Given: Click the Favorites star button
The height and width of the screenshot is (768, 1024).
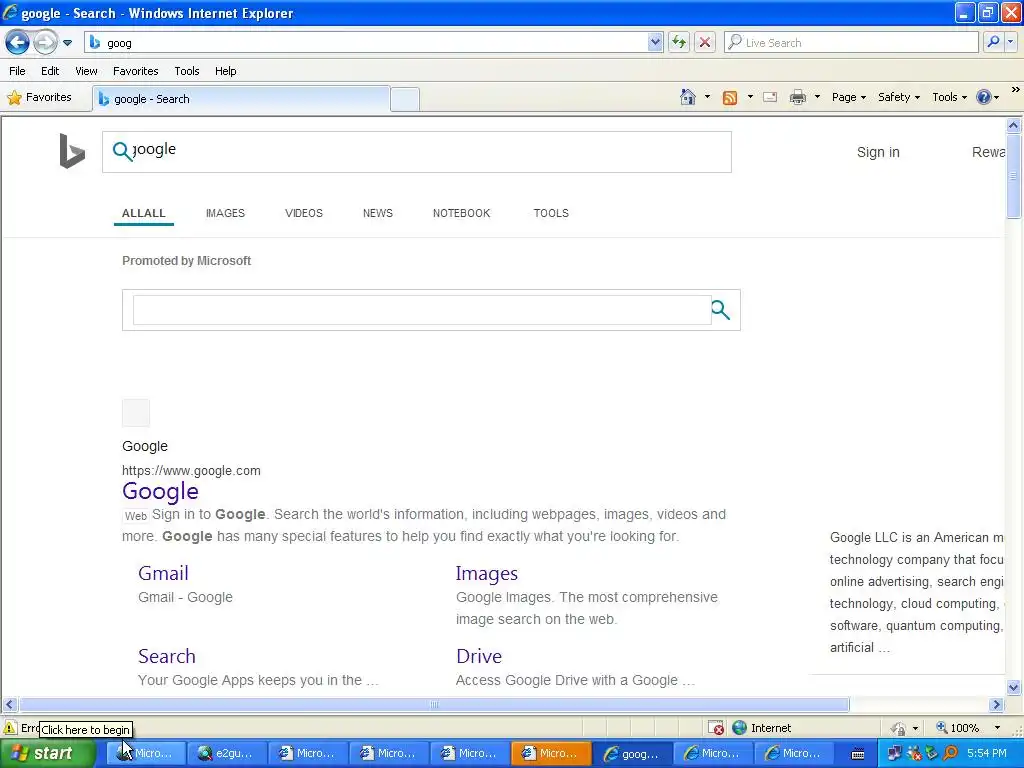Looking at the screenshot, I should pyautogui.click(x=39, y=98).
